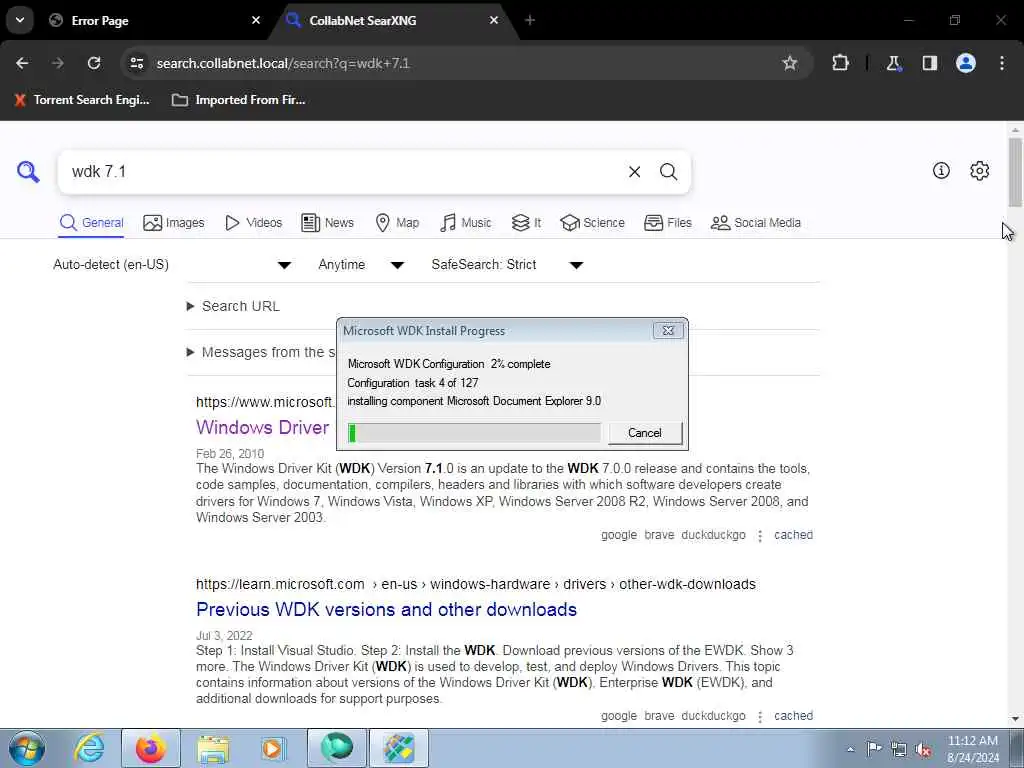The width and height of the screenshot is (1024, 768).
Task: Open second result's three-dot options
Action: 760,716
